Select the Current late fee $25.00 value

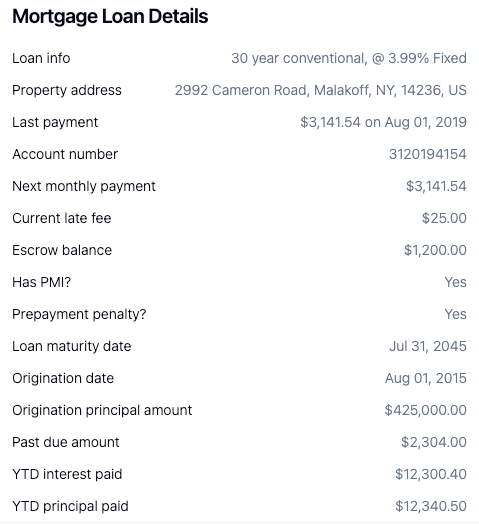pyautogui.click(x=444, y=219)
